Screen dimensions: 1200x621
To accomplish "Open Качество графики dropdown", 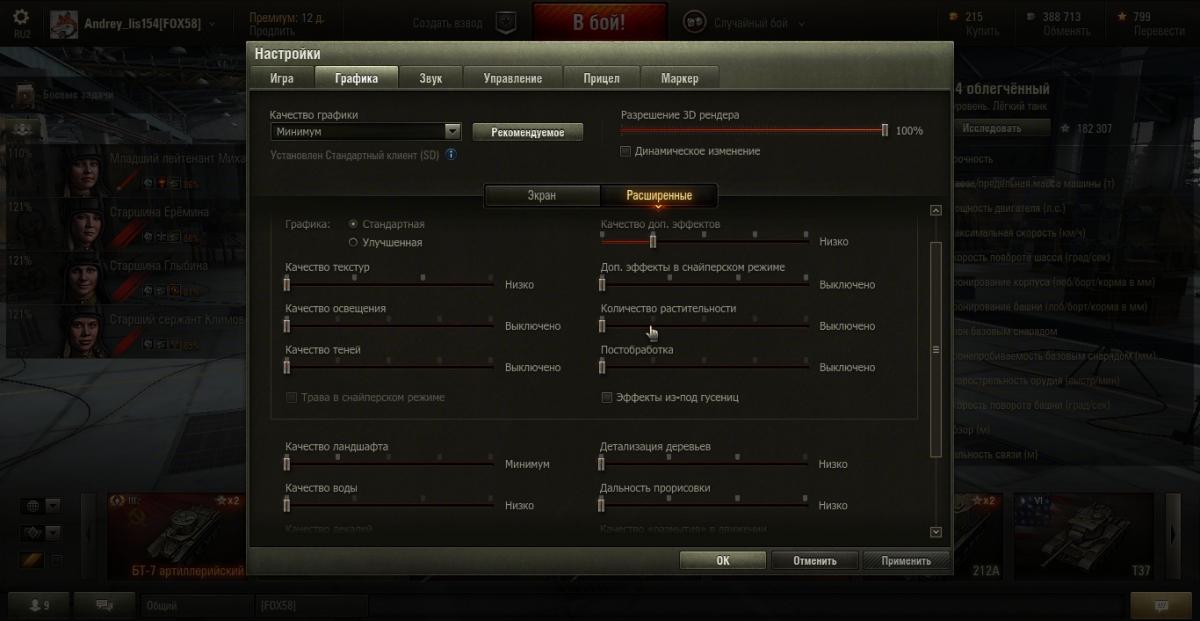I will [x=366, y=131].
